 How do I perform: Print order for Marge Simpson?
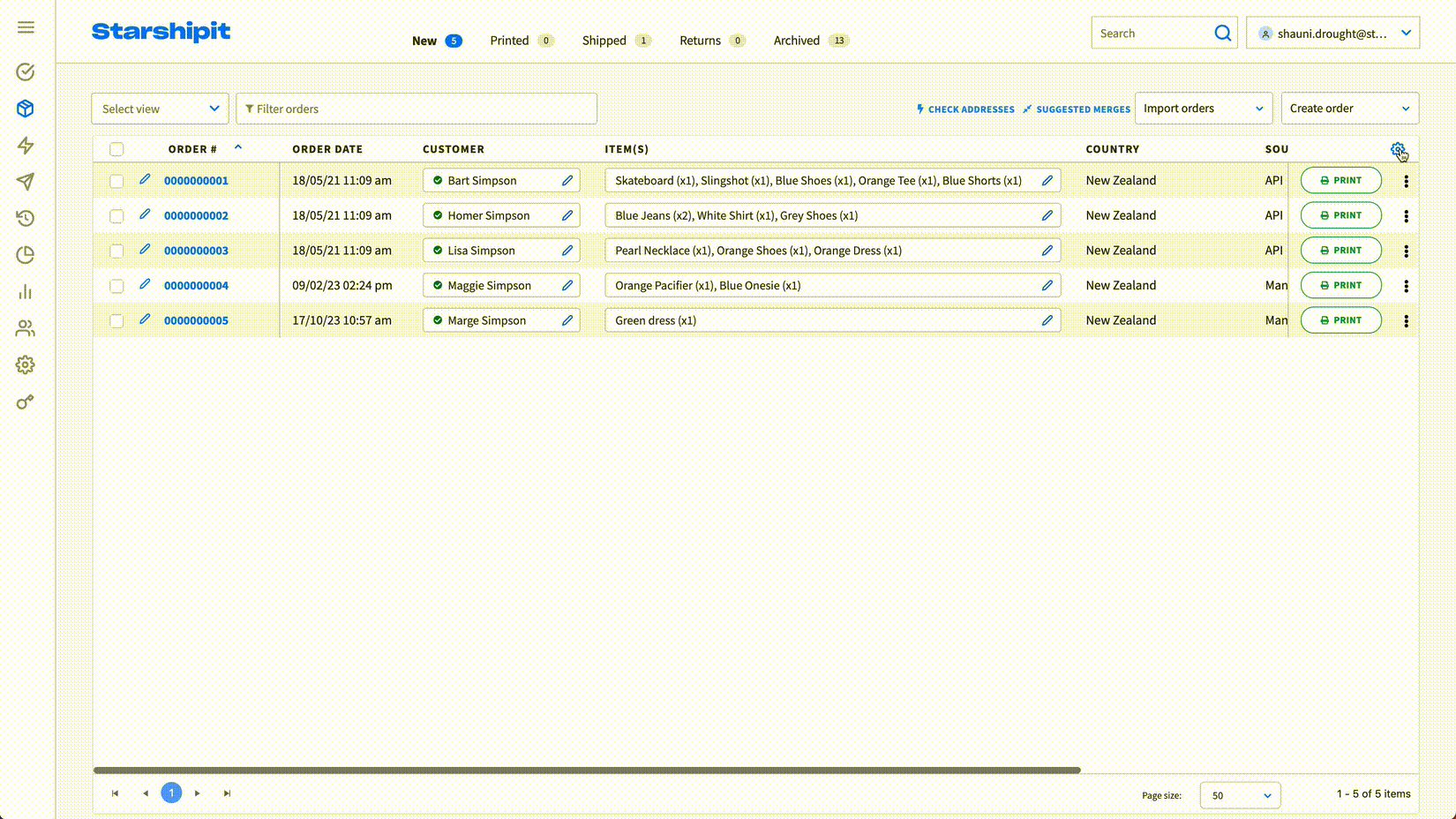click(1340, 320)
